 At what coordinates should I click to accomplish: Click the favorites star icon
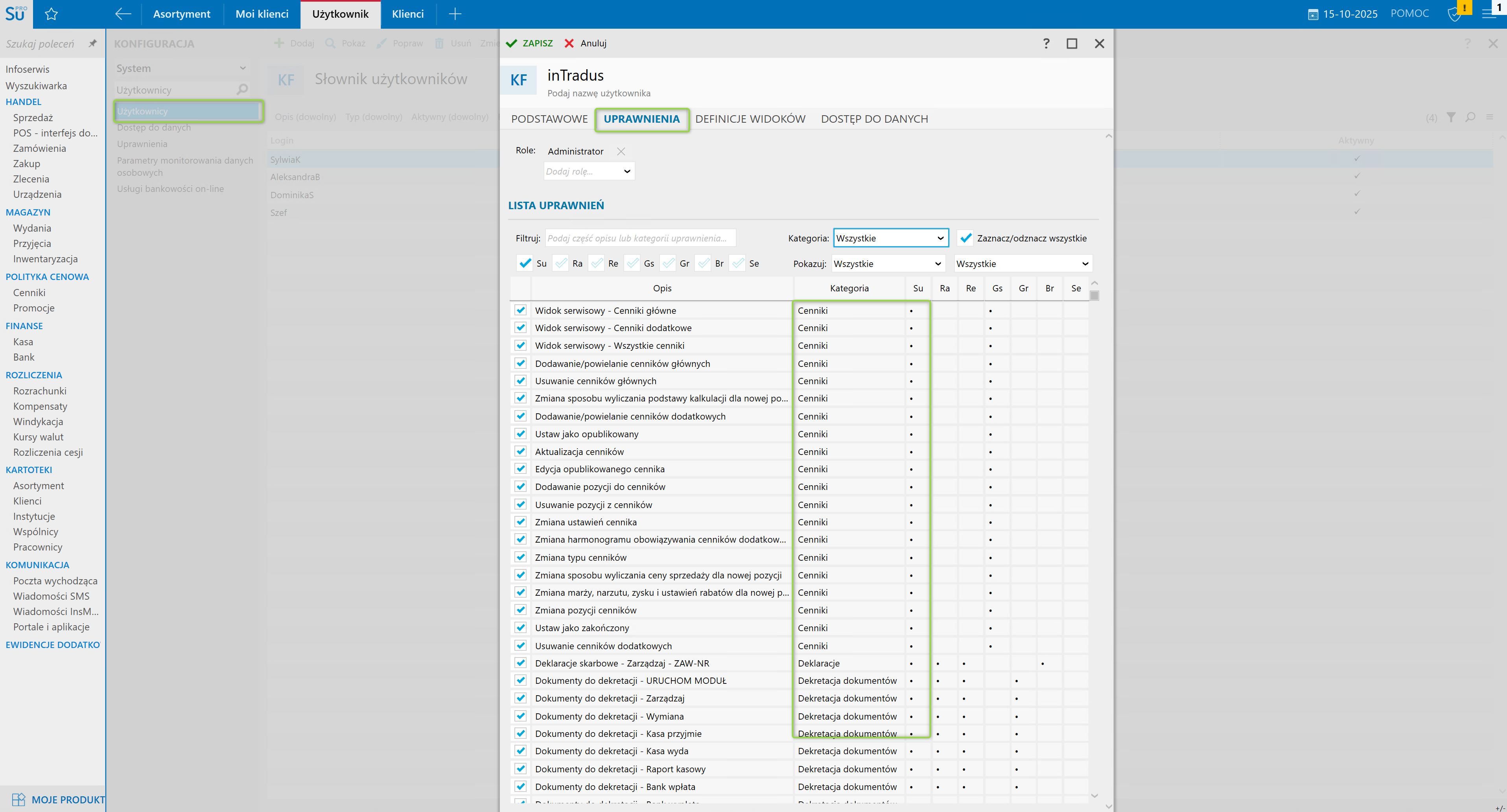click(x=52, y=14)
